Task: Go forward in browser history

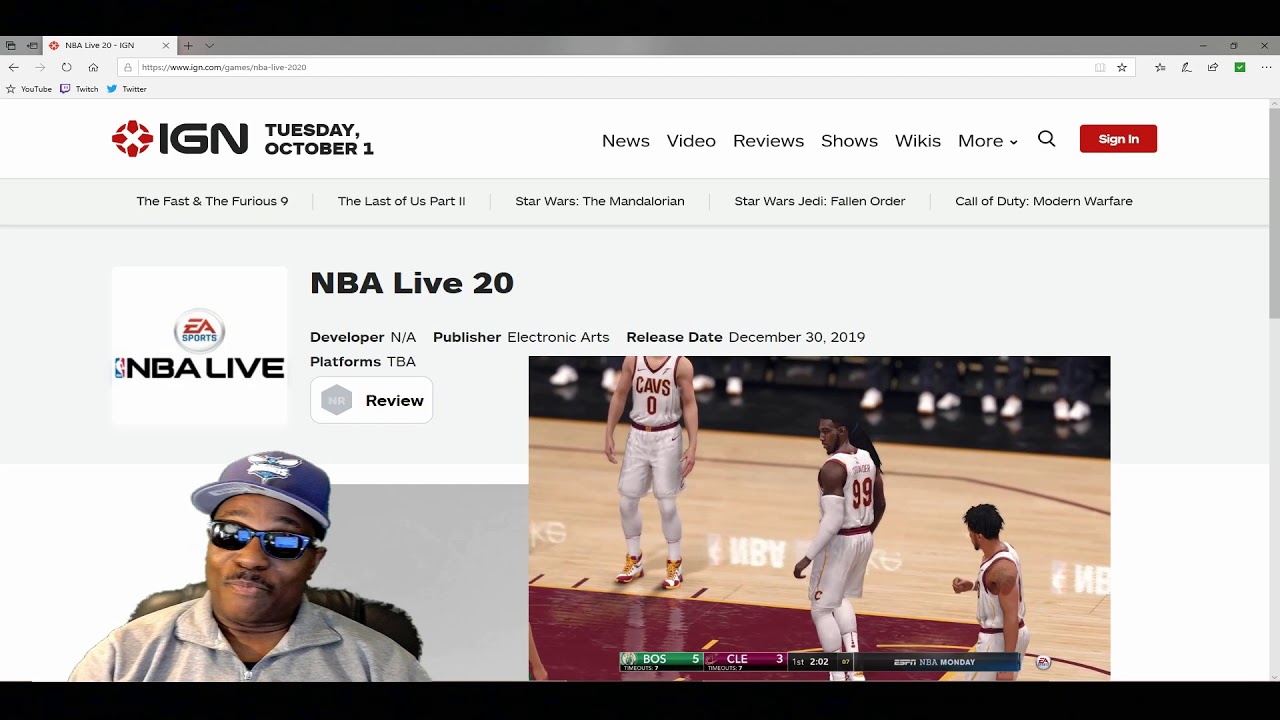Action: [x=40, y=67]
